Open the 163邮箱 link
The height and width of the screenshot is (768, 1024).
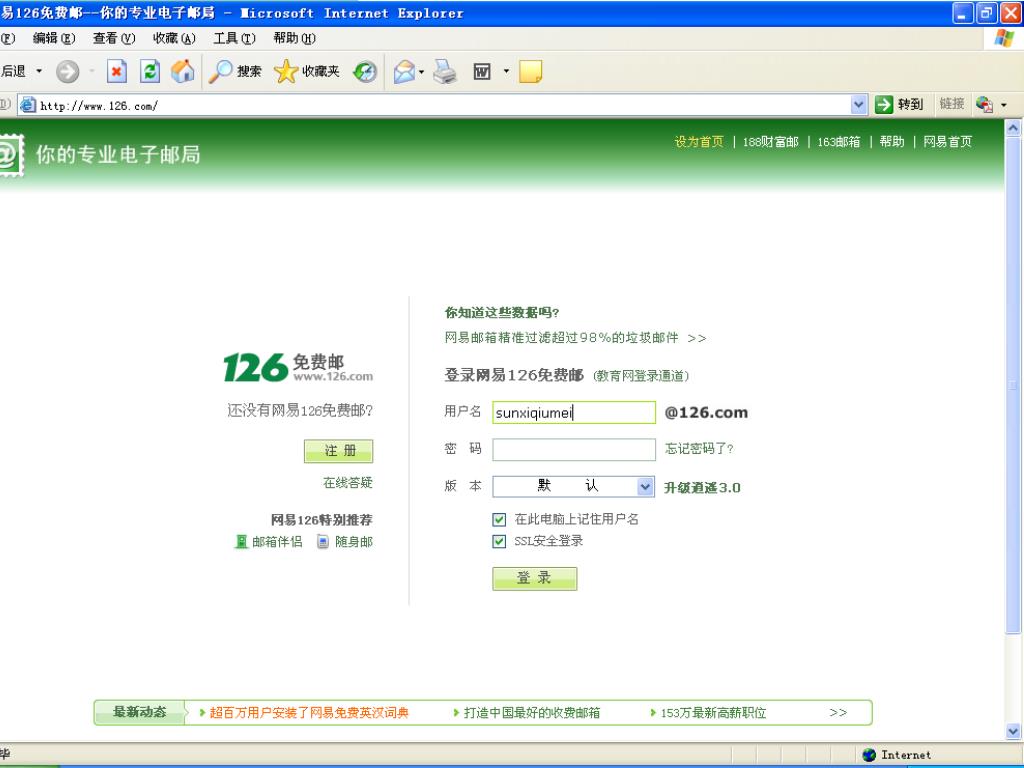[x=839, y=142]
